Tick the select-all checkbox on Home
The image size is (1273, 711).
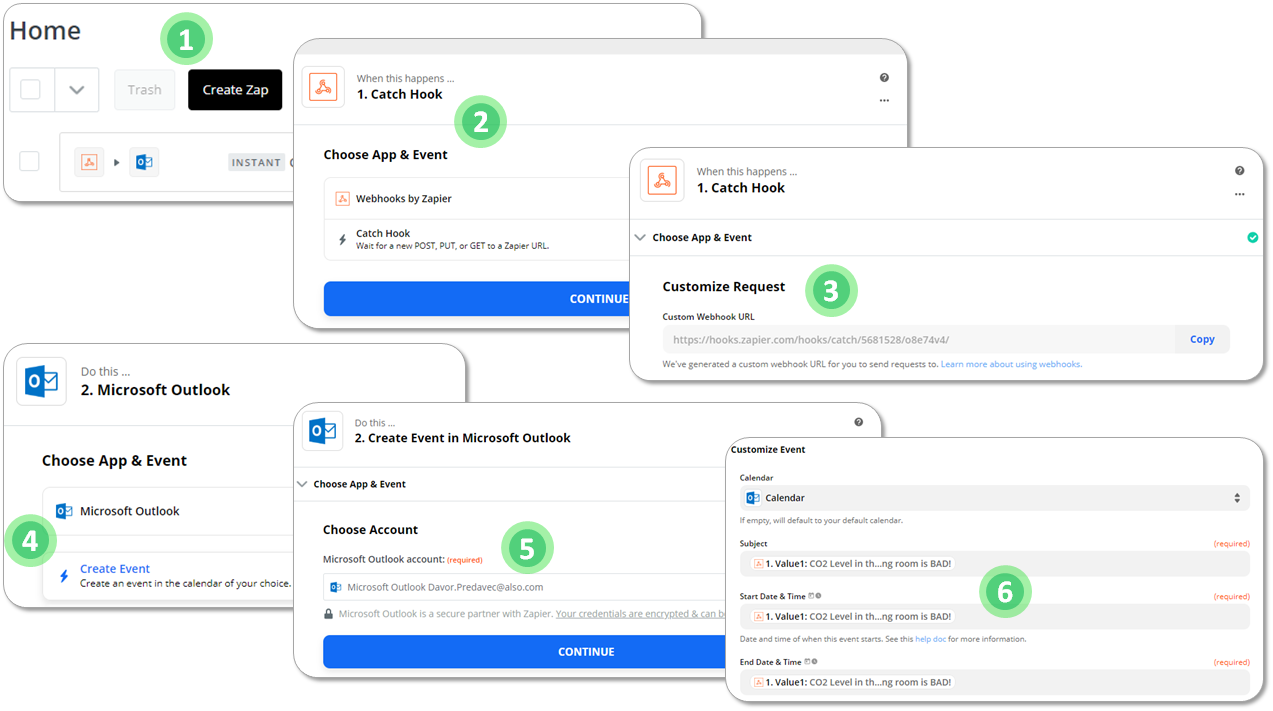coord(30,89)
